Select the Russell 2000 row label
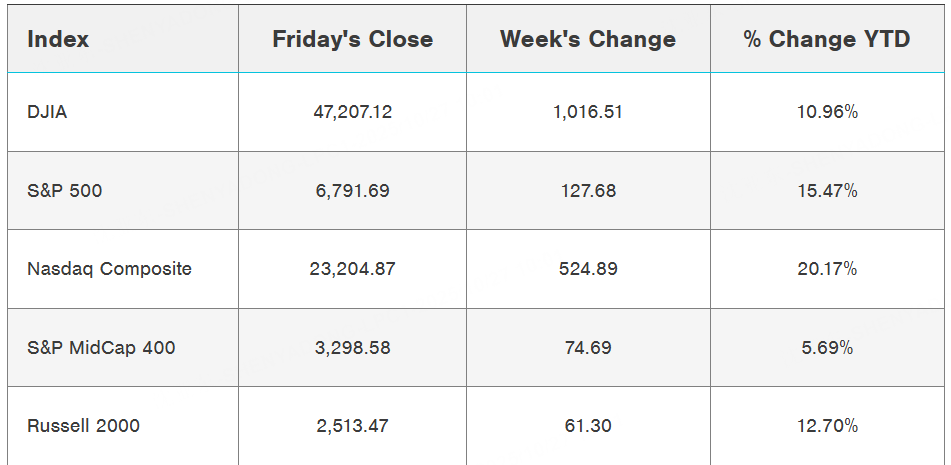The image size is (951, 465). (84, 426)
